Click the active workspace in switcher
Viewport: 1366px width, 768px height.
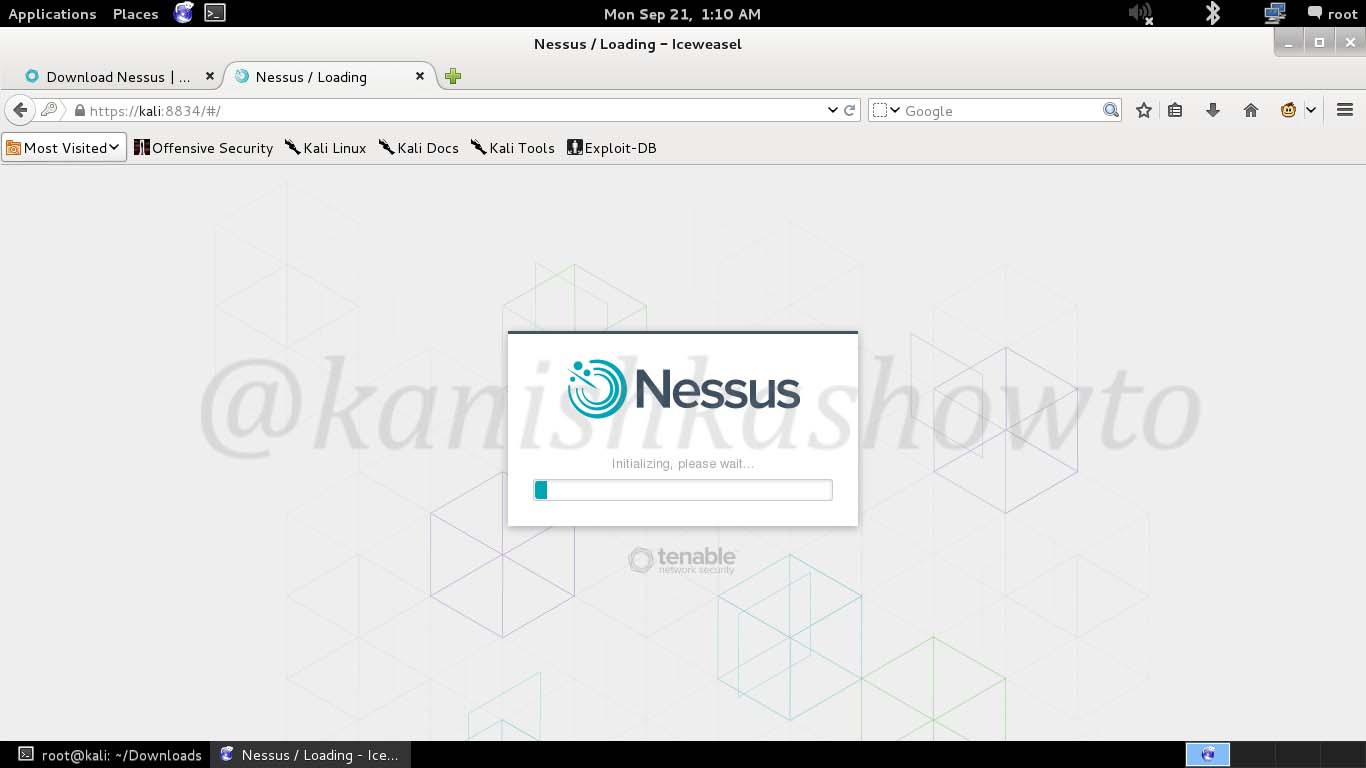click(1208, 755)
